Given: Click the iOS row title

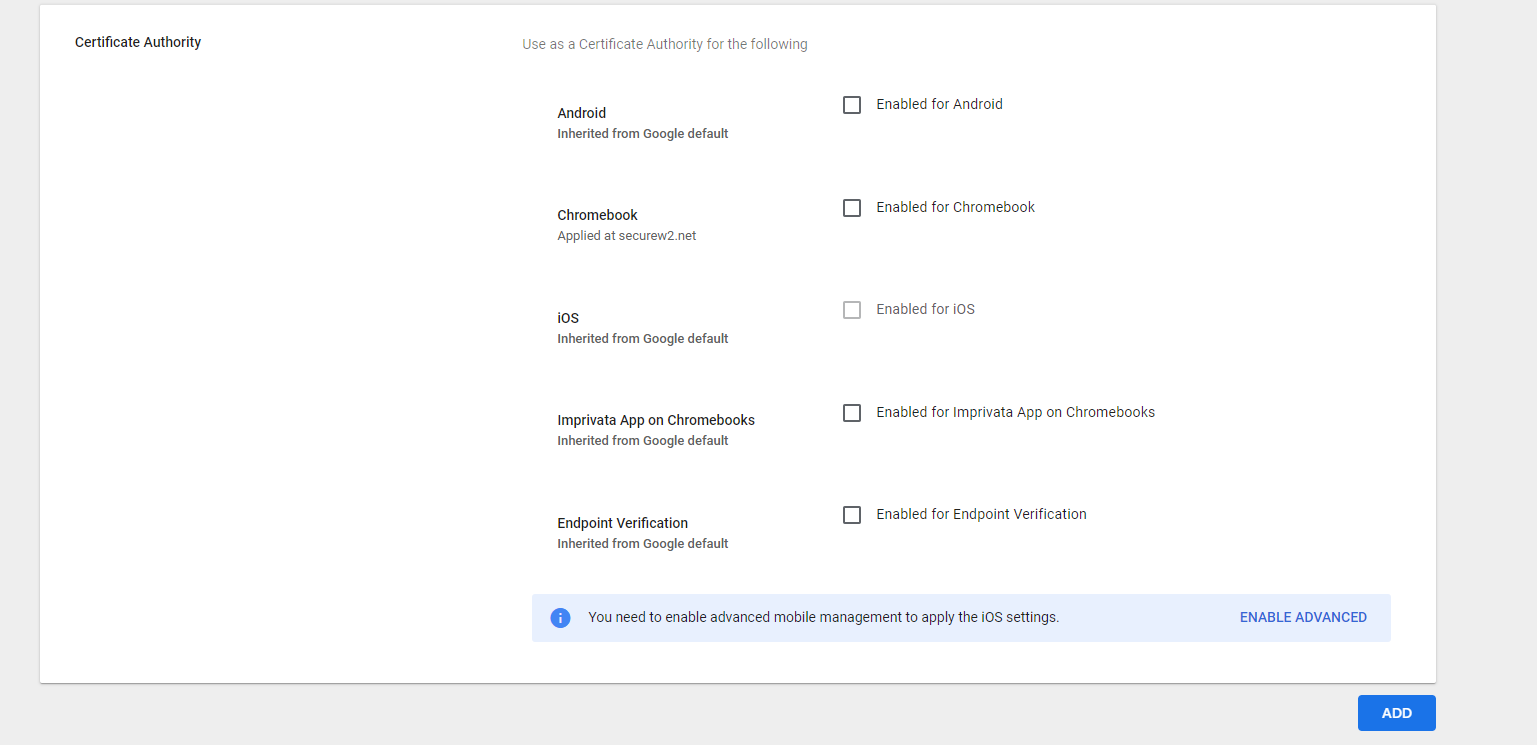Looking at the screenshot, I should (568, 318).
